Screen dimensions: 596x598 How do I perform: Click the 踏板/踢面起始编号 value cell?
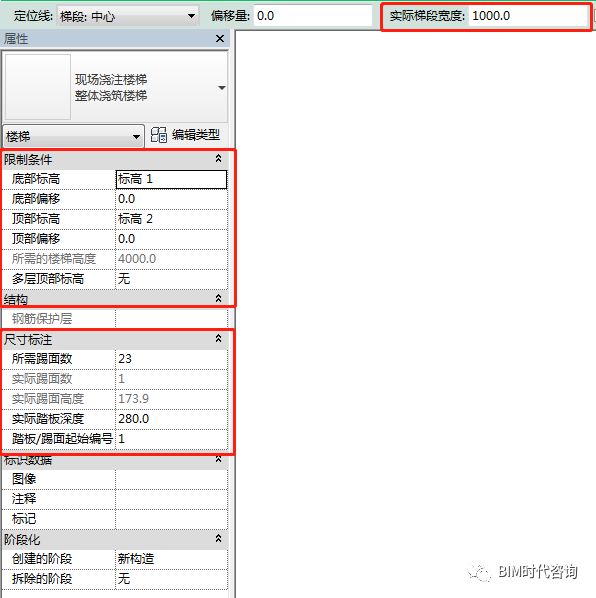[171, 439]
